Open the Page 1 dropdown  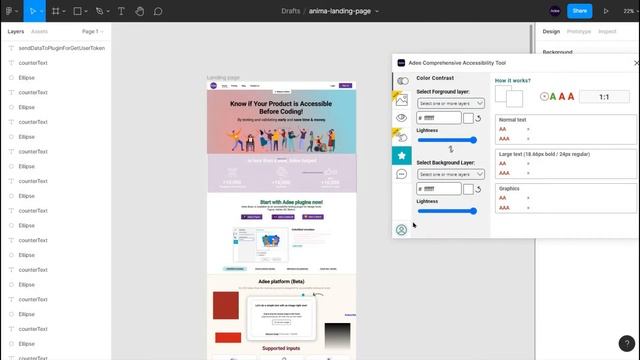tap(93, 31)
